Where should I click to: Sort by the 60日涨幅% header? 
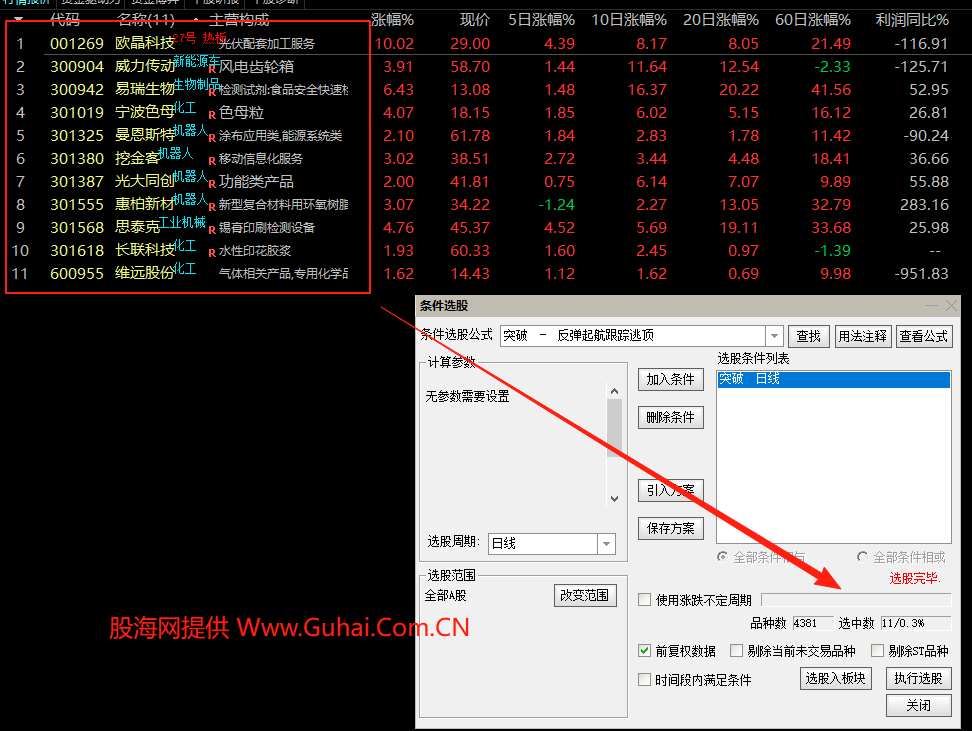[813, 20]
